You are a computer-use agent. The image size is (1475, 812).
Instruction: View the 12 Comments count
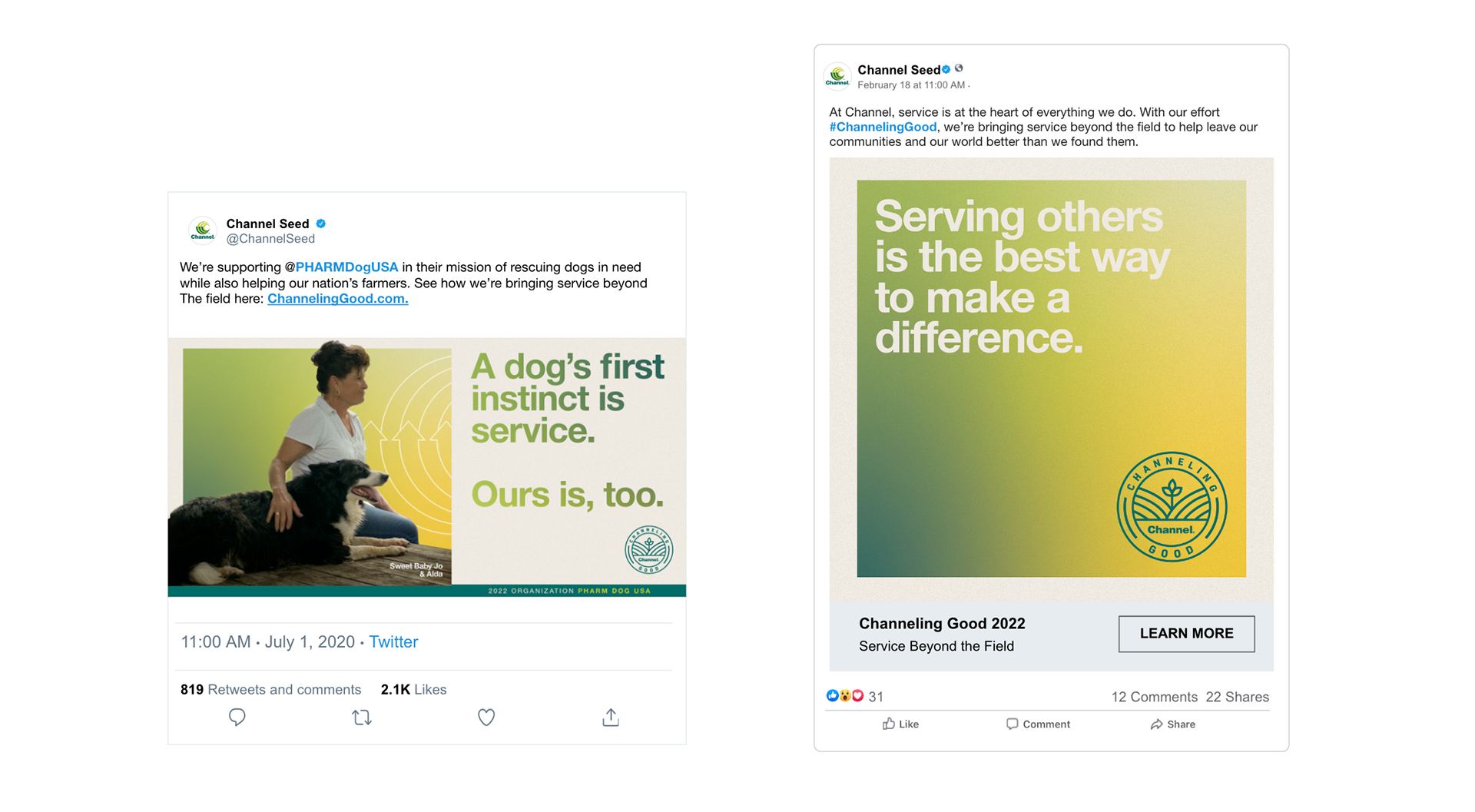tap(1154, 697)
